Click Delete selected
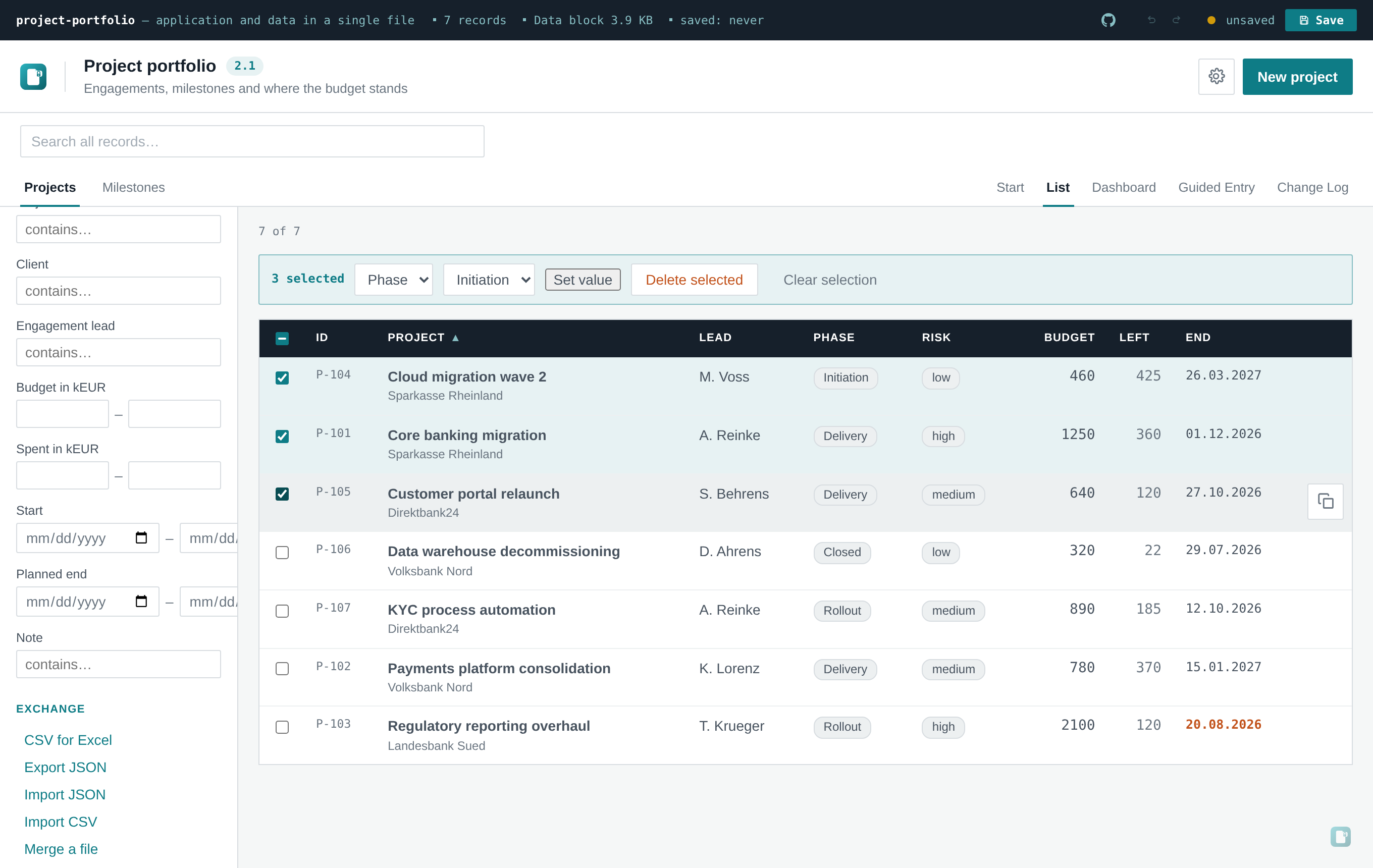The image size is (1373, 868). click(694, 279)
